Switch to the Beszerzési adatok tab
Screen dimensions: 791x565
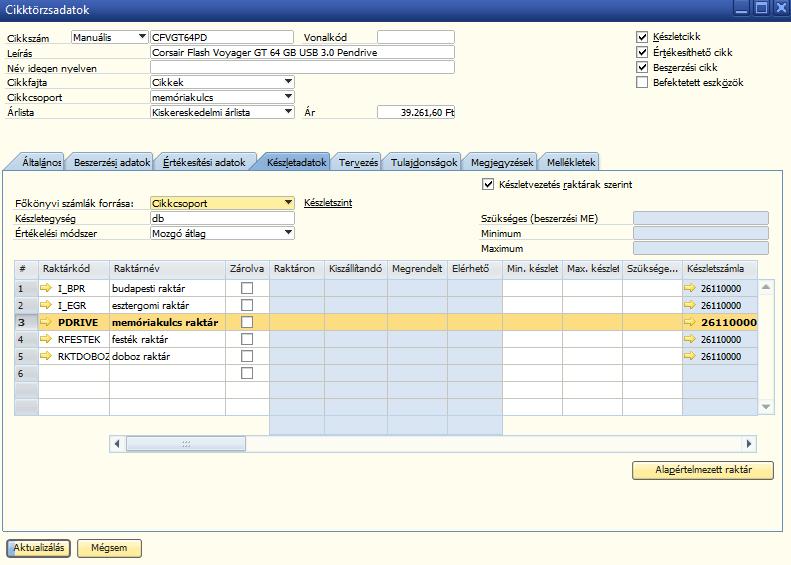tap(111, 162)
